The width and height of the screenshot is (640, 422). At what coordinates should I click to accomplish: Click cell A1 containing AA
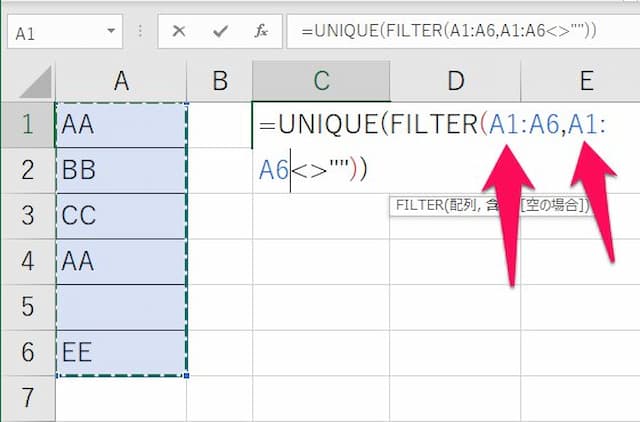click(121, 125)
